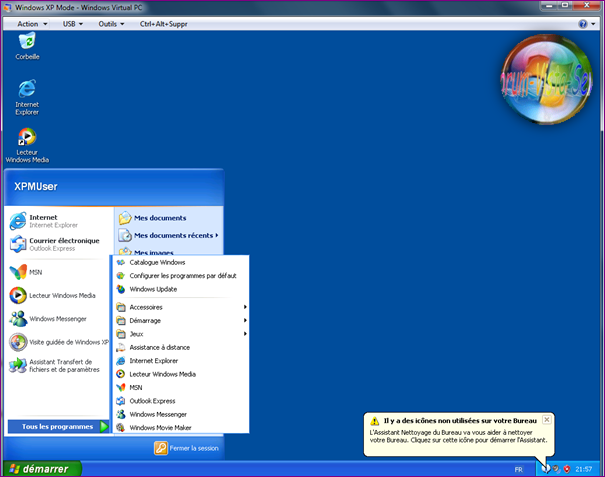Expand Mes documents récents submenu
Viewport: 605px width, 477px height.
pos(170,235)
